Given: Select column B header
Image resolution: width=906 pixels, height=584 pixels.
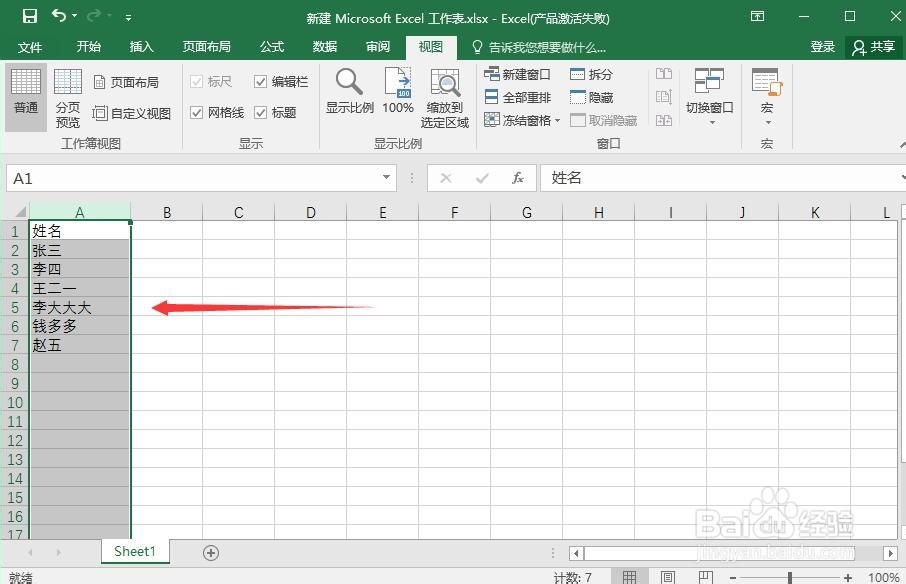Looking at the screenshot, I should tap(166, 213).
